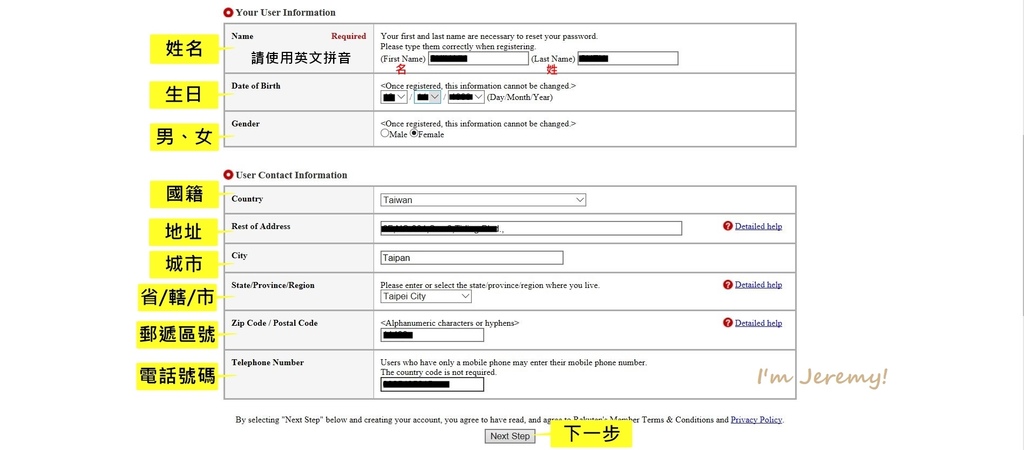This screenshot has width=1024, height=450.
Task: Open Detailed help link for Rest of Address
Action: pos(758,227)
